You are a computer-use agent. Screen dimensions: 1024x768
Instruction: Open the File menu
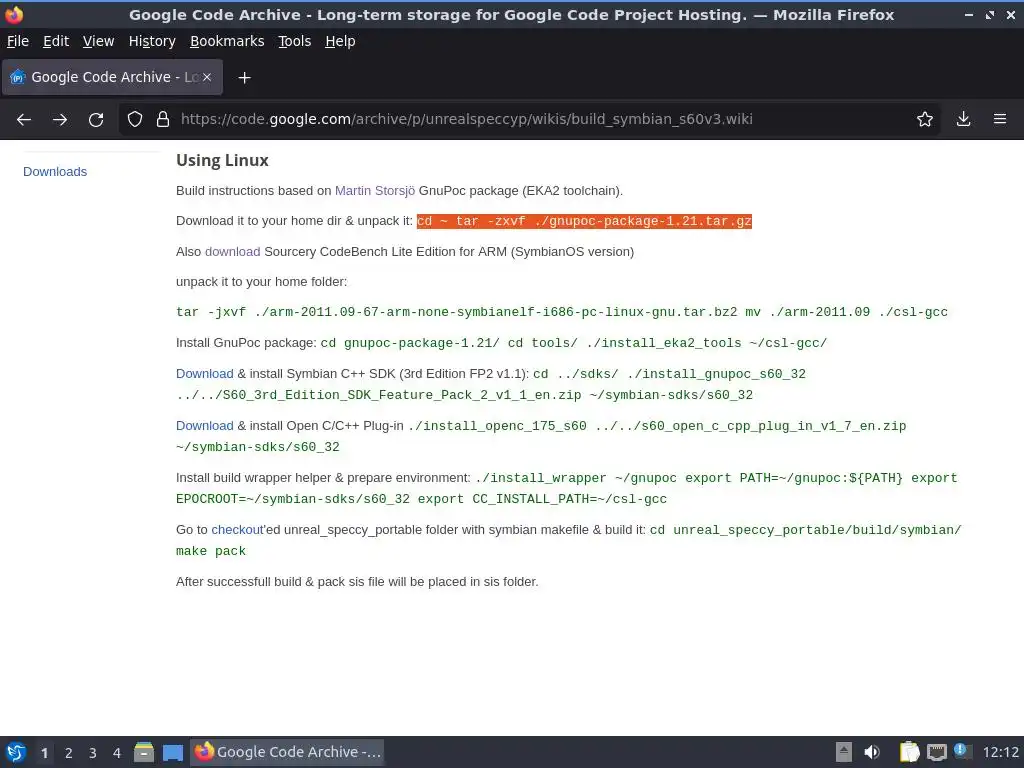click(x=18, y=41)
